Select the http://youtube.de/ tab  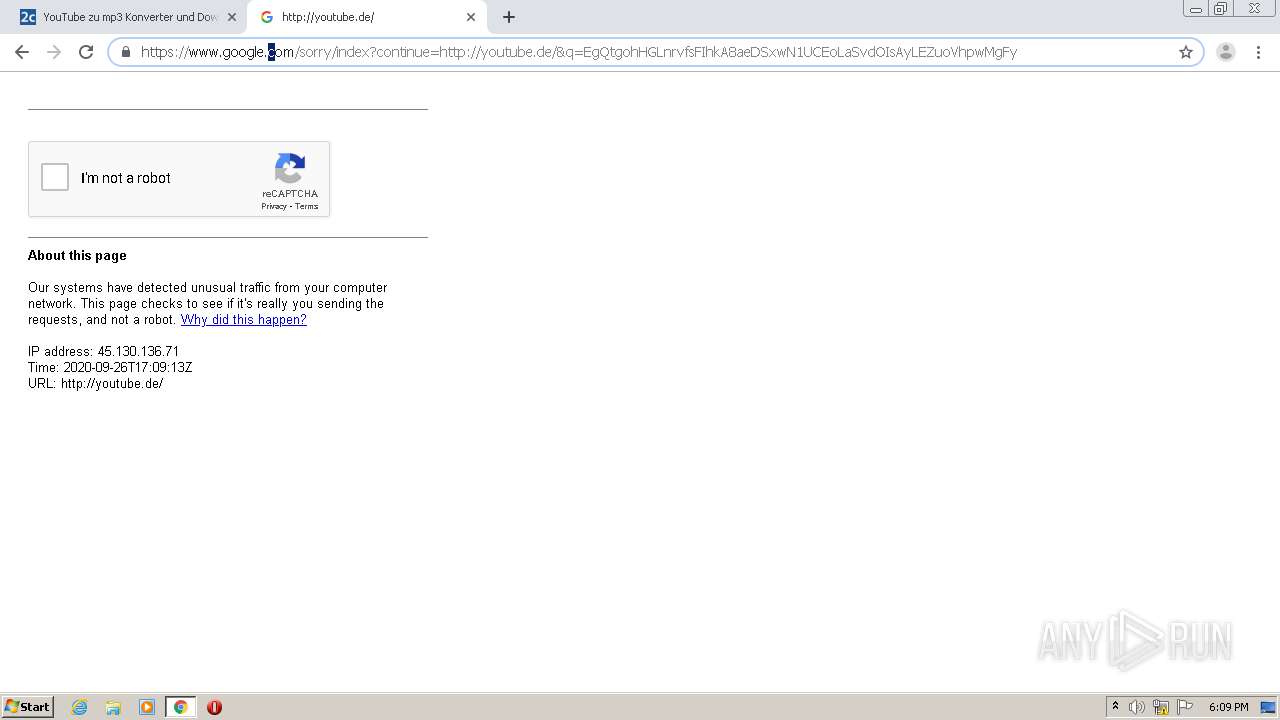(367, 17)
